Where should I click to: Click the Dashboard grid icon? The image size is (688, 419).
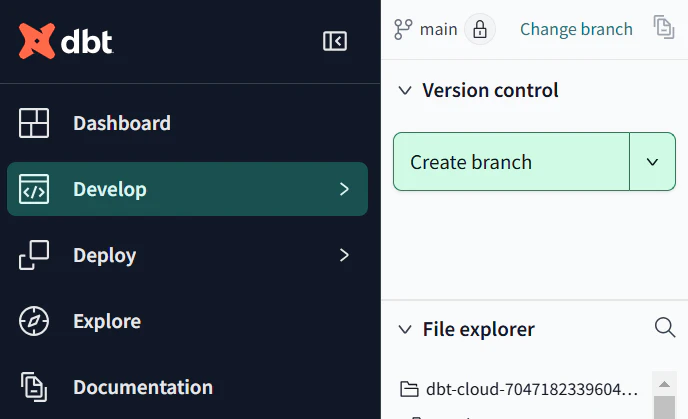(34, 123)
